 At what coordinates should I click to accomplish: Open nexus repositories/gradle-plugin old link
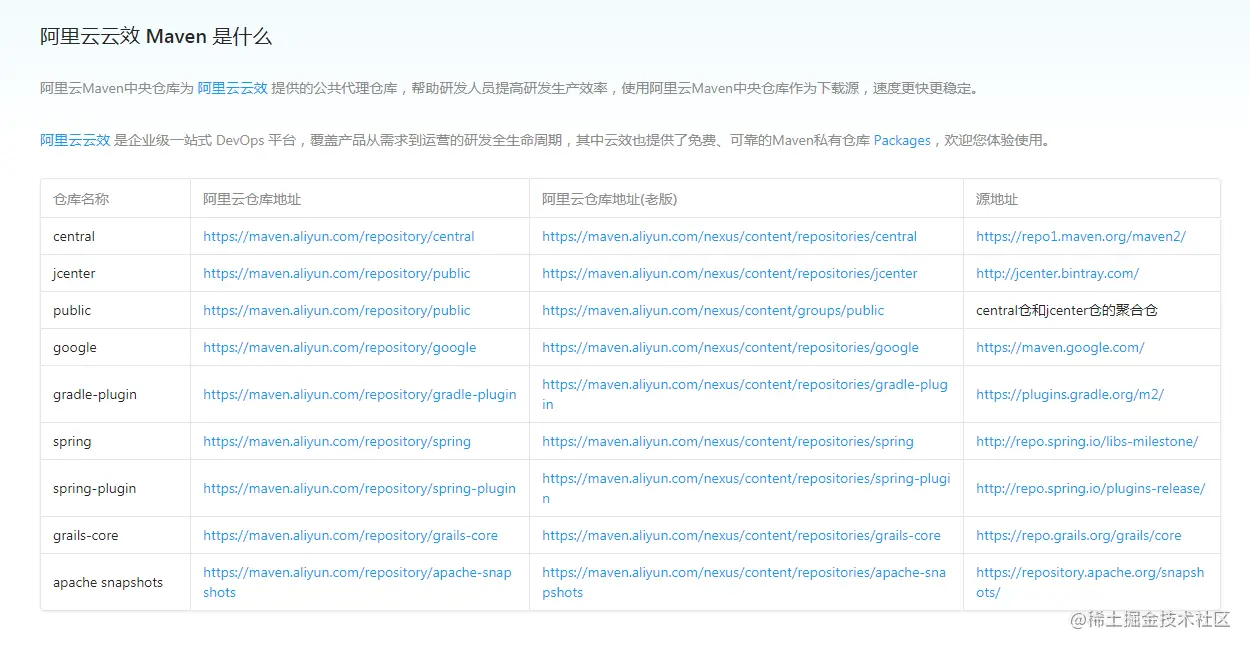click(x=745, y=395)
